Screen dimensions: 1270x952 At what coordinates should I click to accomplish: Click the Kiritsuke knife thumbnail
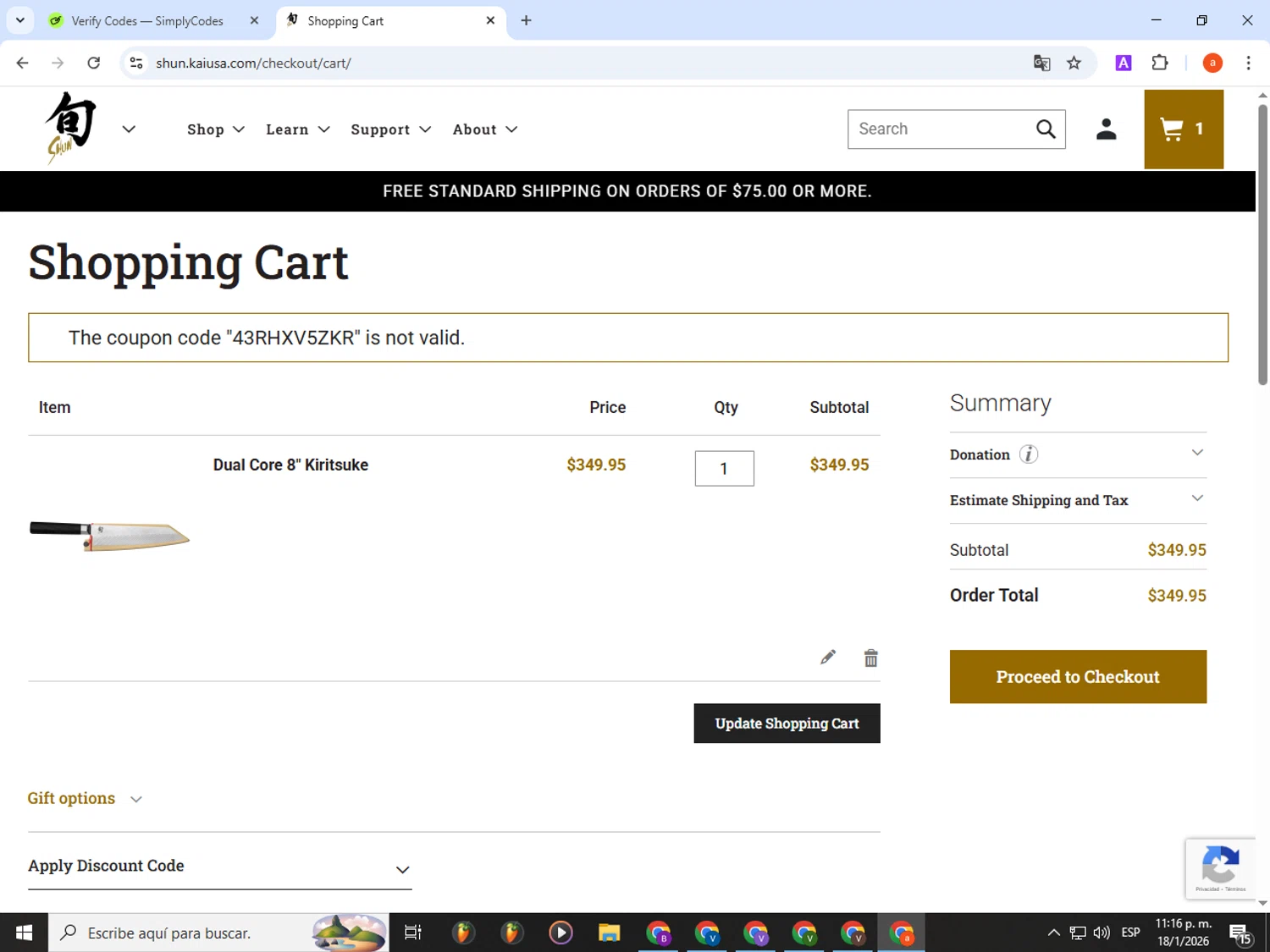(x=109, y=536)
